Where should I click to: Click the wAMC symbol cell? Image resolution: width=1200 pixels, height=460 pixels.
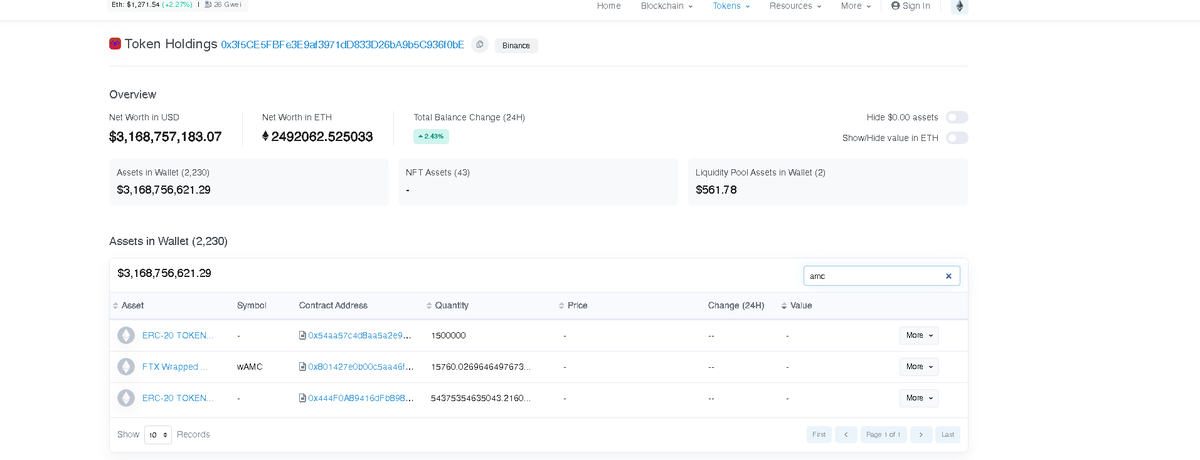[250, 367]
